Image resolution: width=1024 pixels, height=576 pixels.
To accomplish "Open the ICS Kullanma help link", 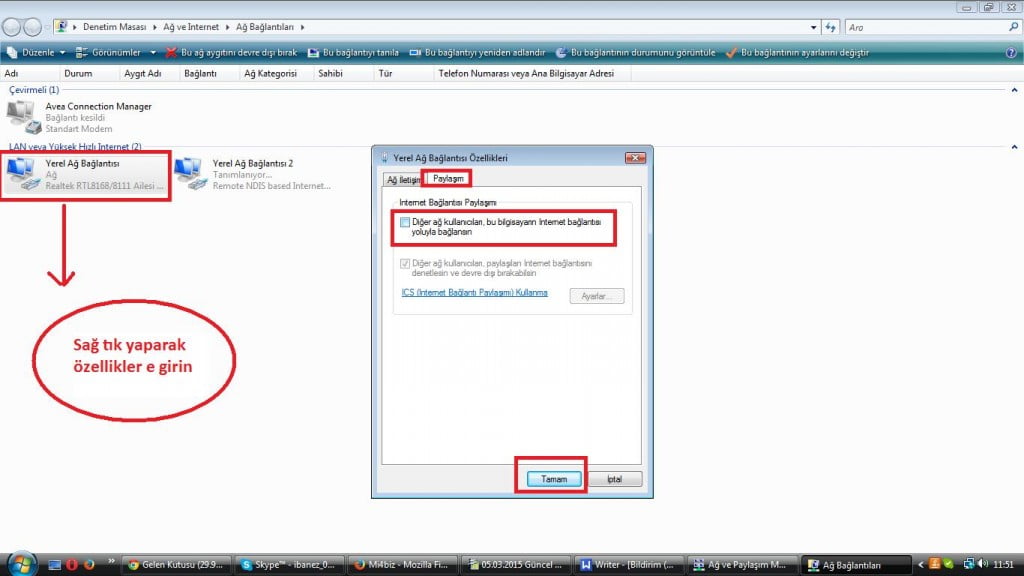I will [x=474, y=292].
